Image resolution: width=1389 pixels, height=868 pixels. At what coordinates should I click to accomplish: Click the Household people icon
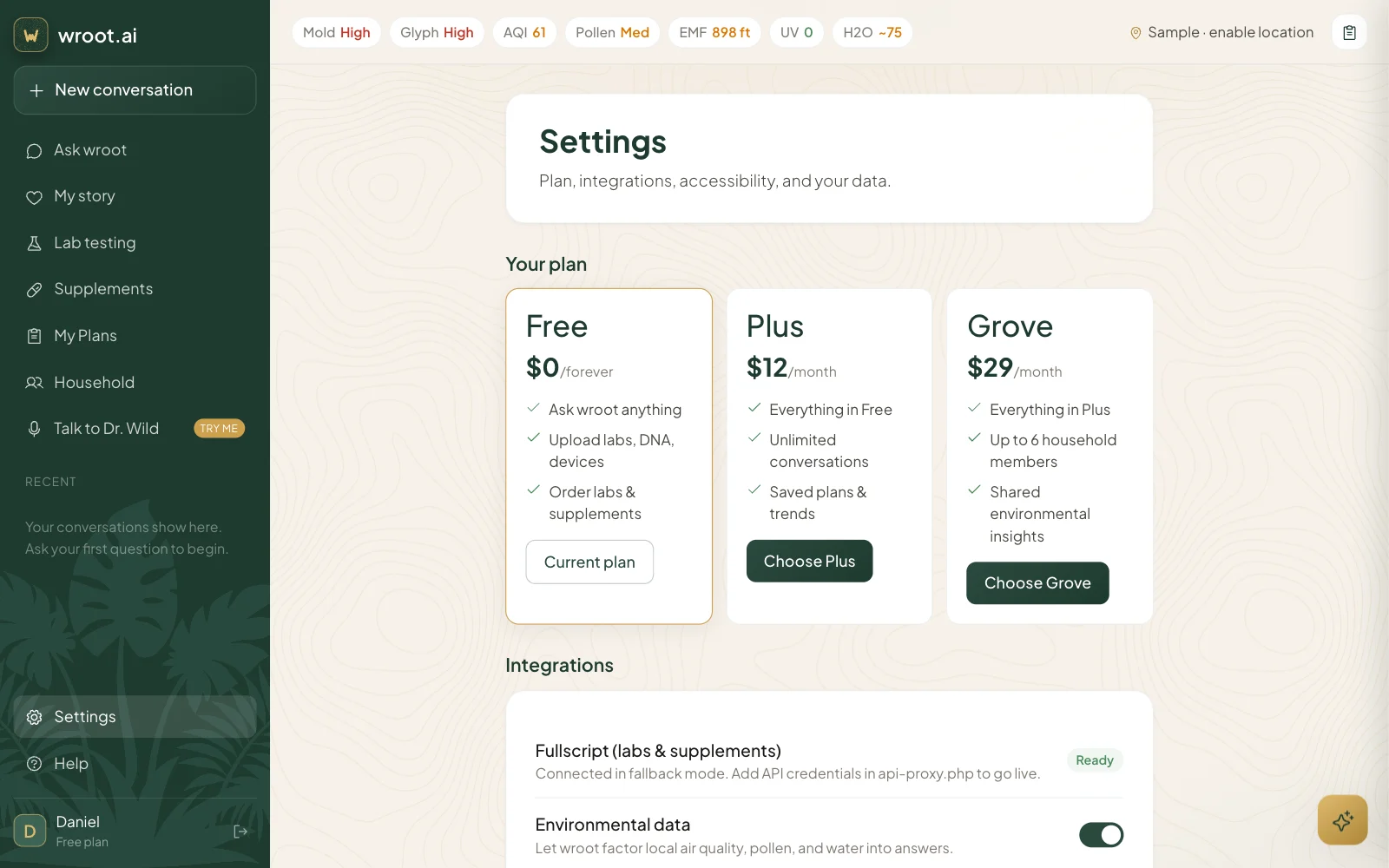[x=34, y=383]
